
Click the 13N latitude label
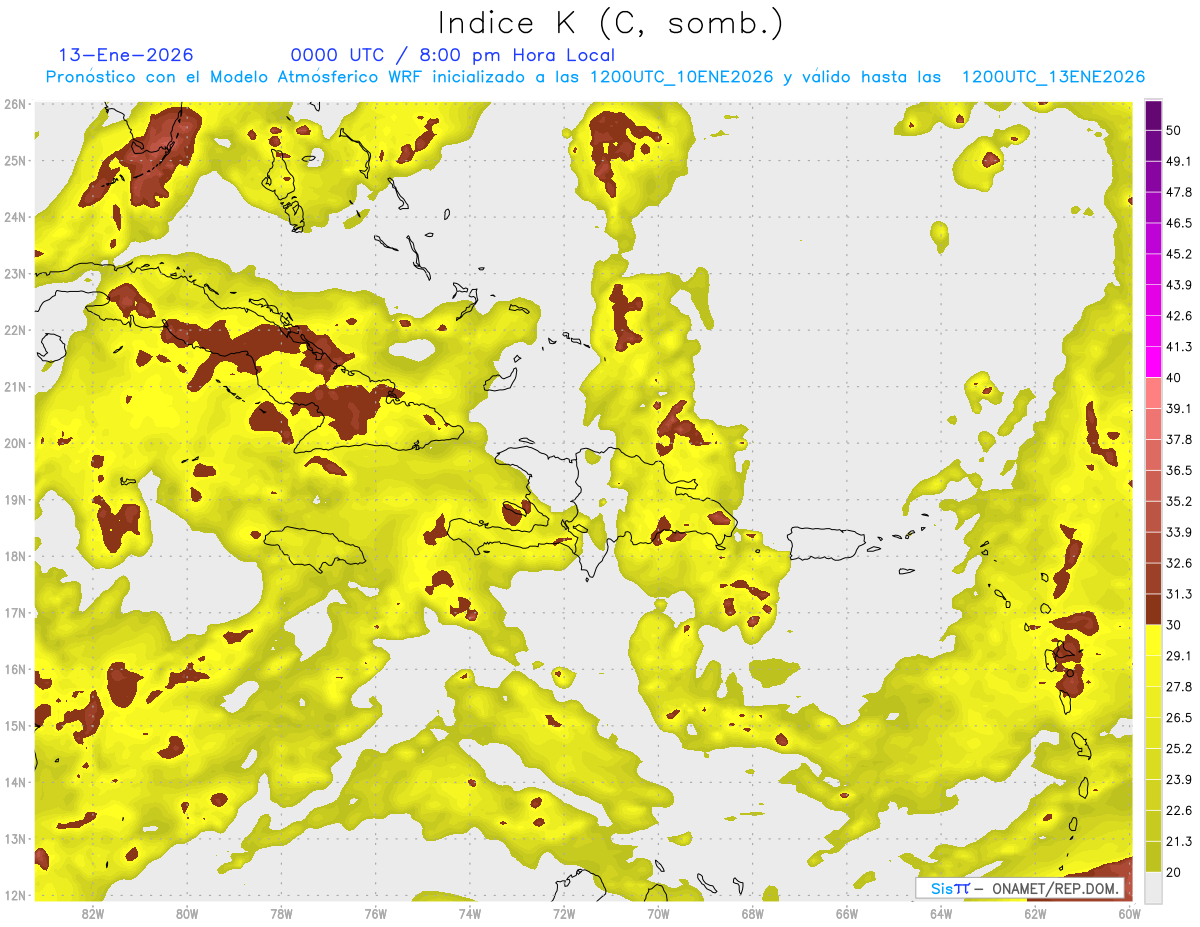(15, 839)
